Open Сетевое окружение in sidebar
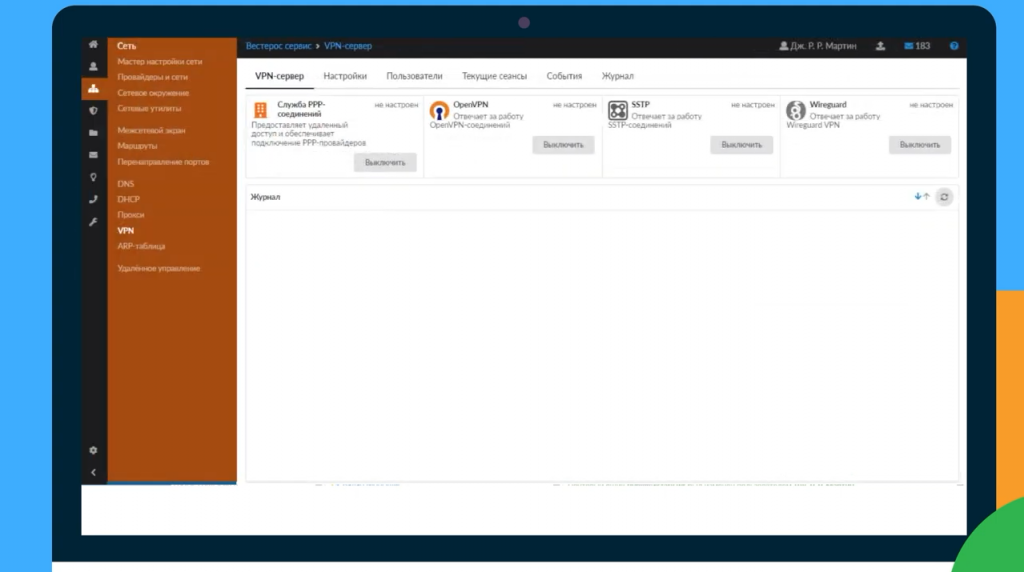Image resolution: width=1024 pixels, height=572 pixels. click(153, 93)
